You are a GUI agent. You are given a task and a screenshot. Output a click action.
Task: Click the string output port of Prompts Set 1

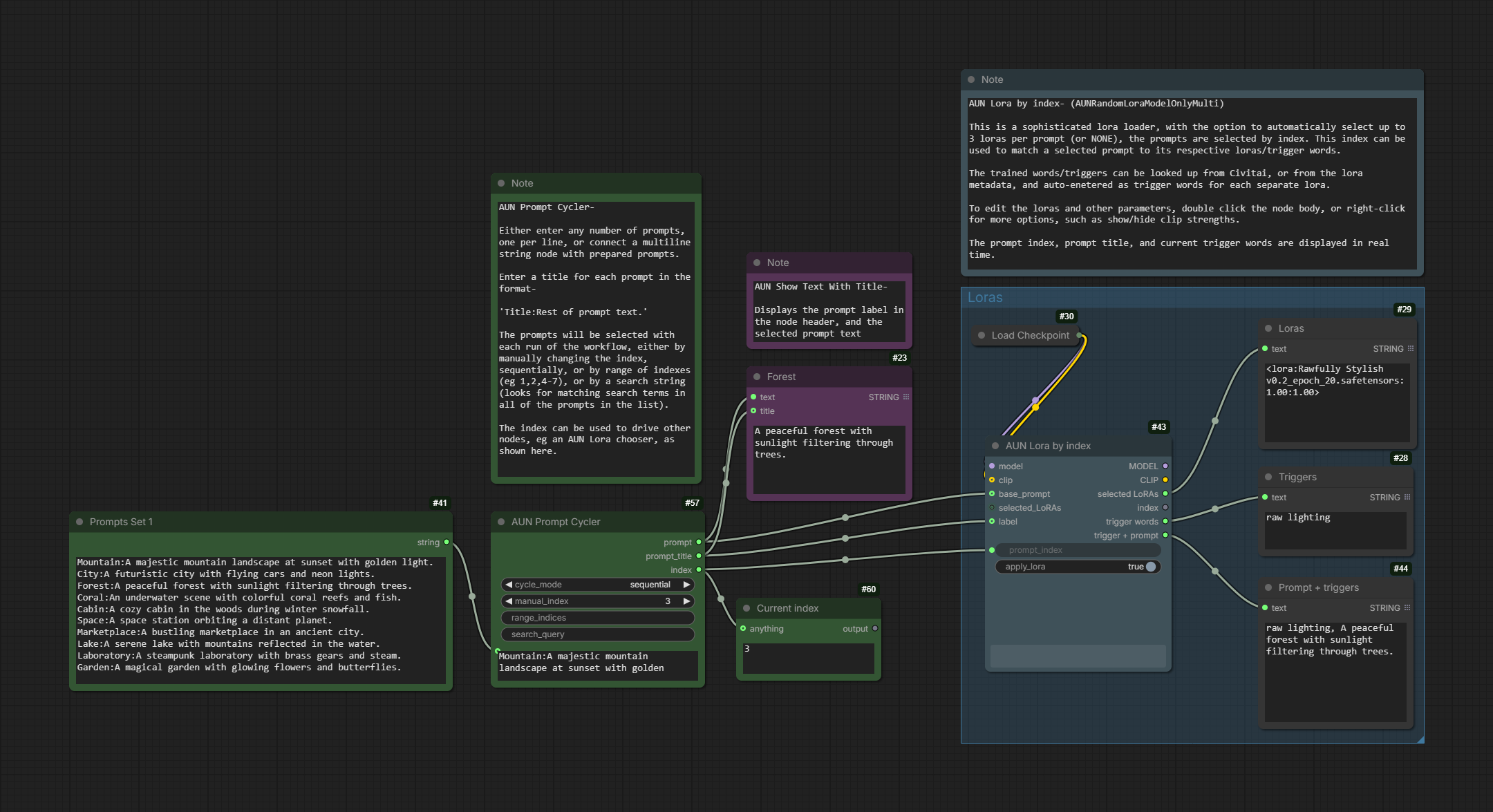pos(447,542)
